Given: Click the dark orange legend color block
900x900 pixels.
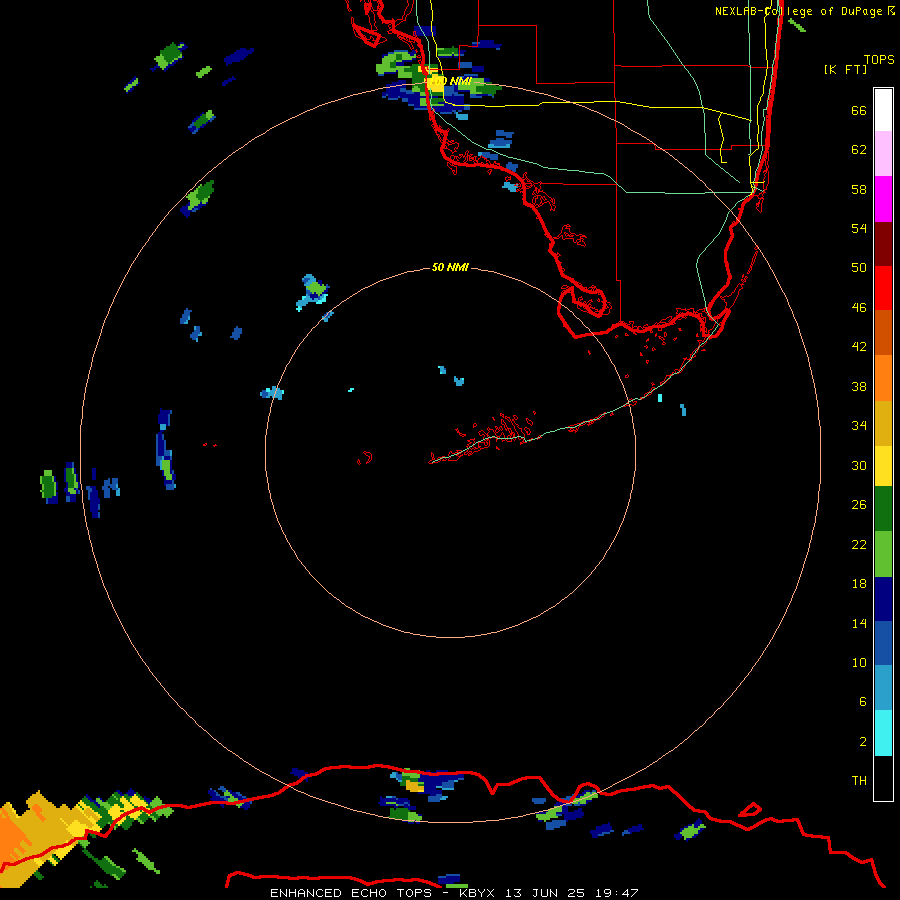Looking at the screenshot, I should pos(883,332).
